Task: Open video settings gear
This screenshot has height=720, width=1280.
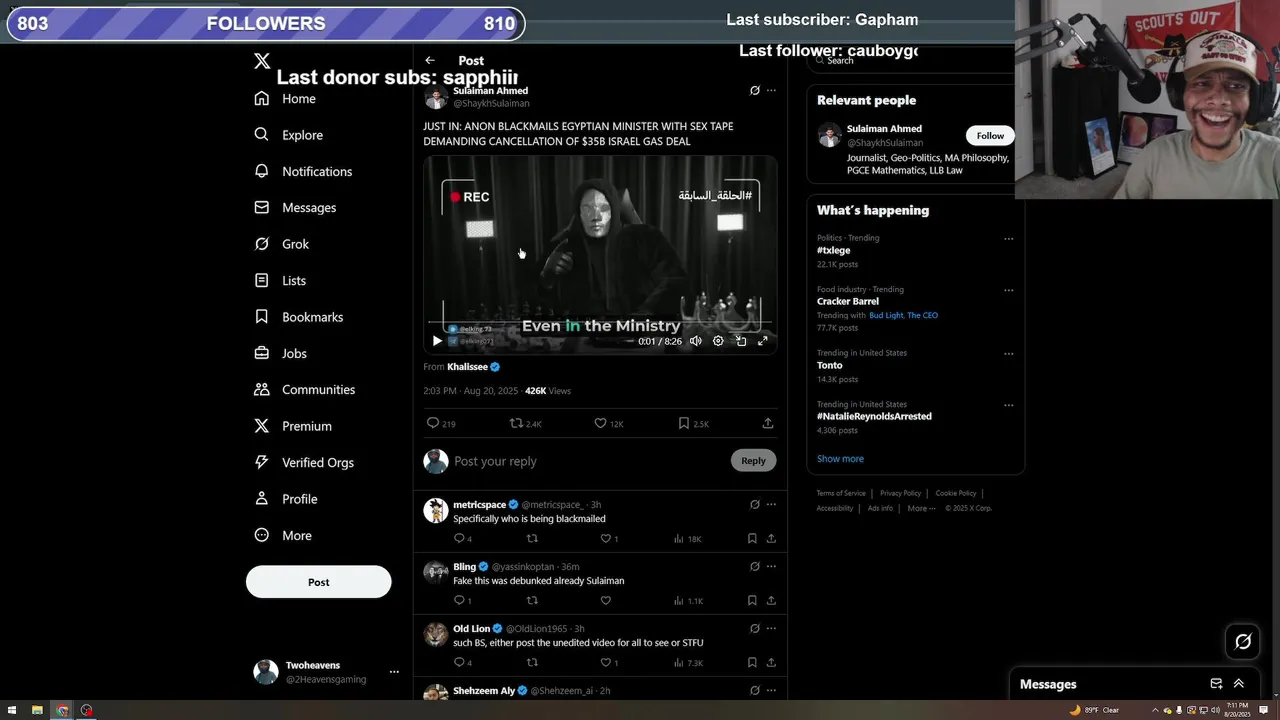Action: [x=718, y=341]
